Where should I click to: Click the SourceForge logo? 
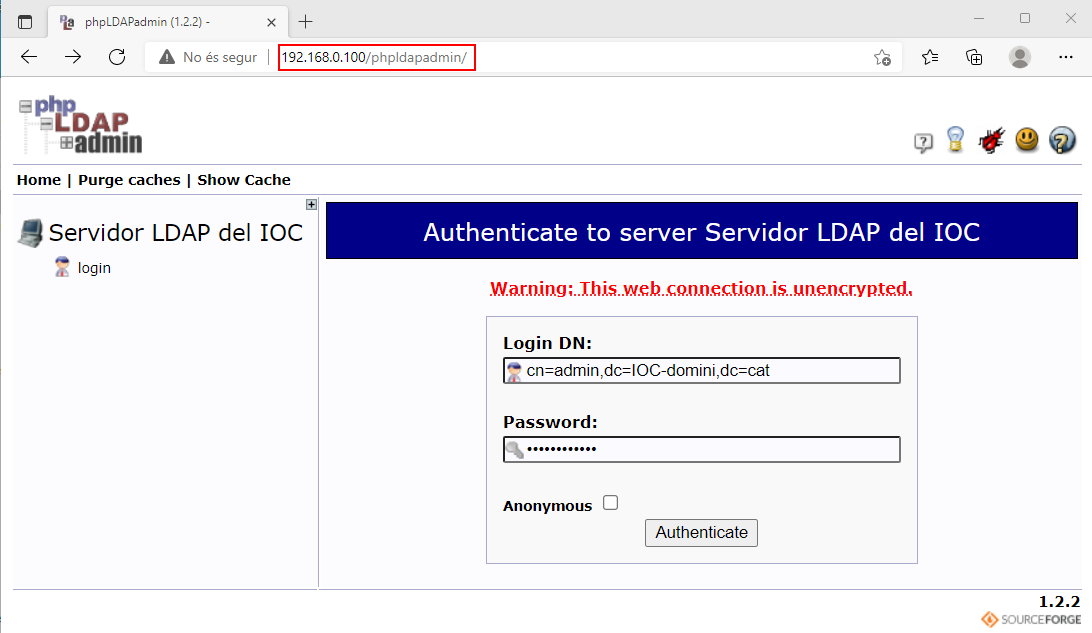click(x=1030, y=619)
